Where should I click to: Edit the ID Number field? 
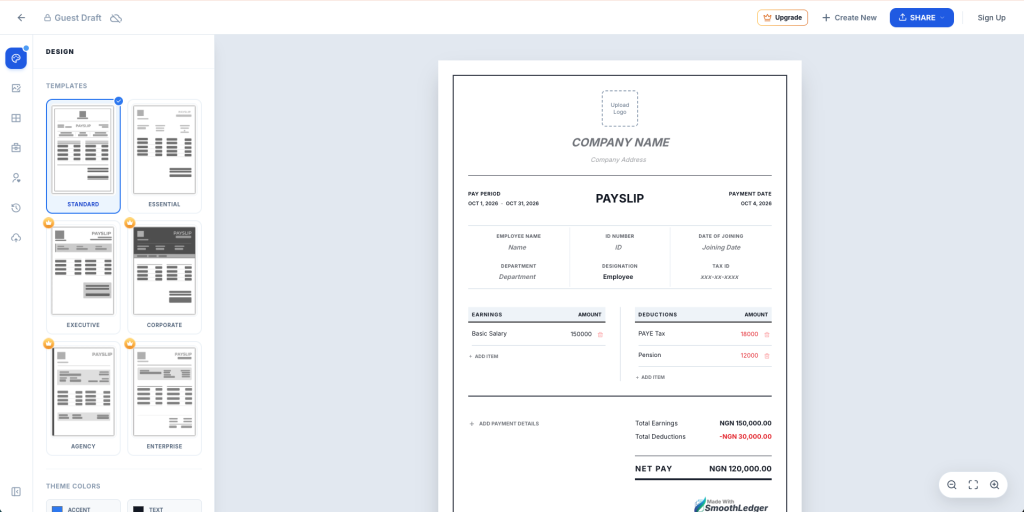[618, 248]
